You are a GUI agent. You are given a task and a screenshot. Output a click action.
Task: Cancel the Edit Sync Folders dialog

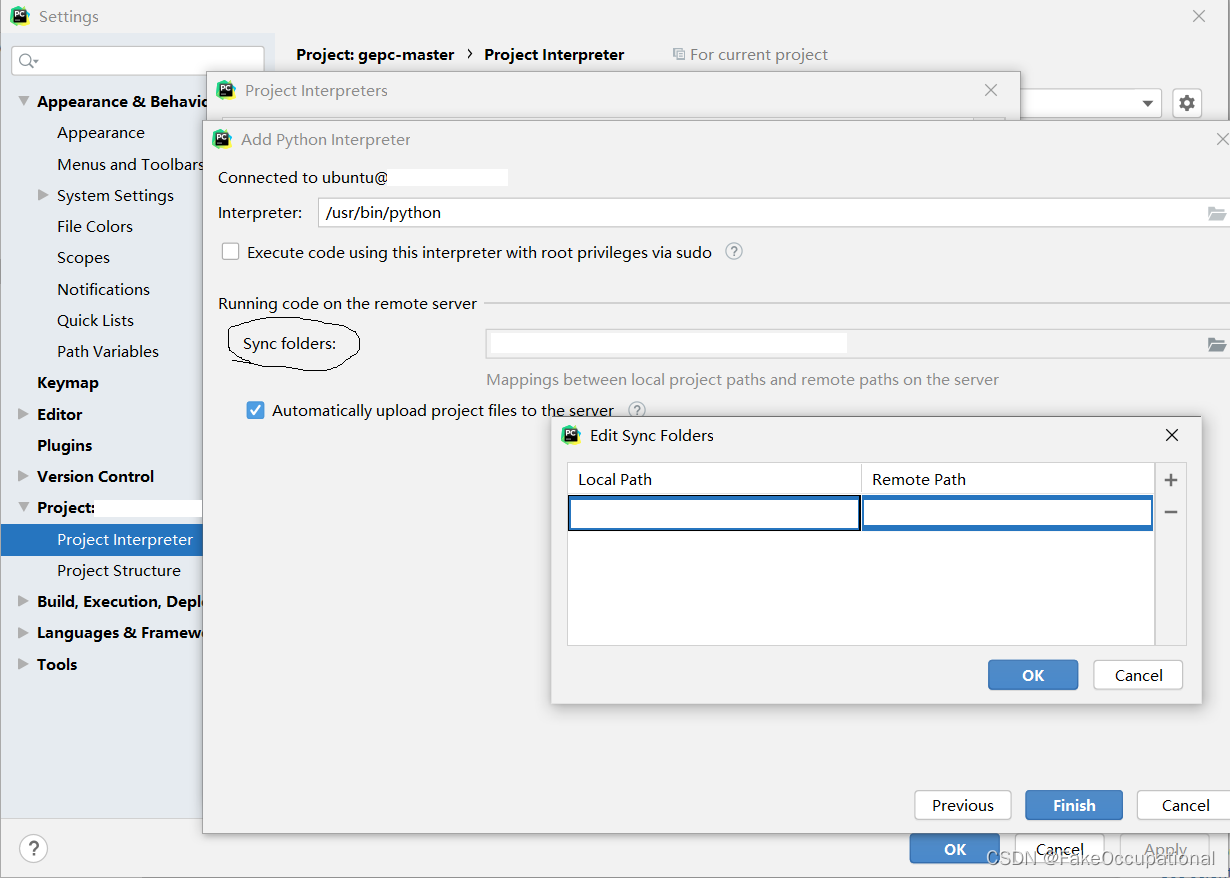pos(1138,675)
